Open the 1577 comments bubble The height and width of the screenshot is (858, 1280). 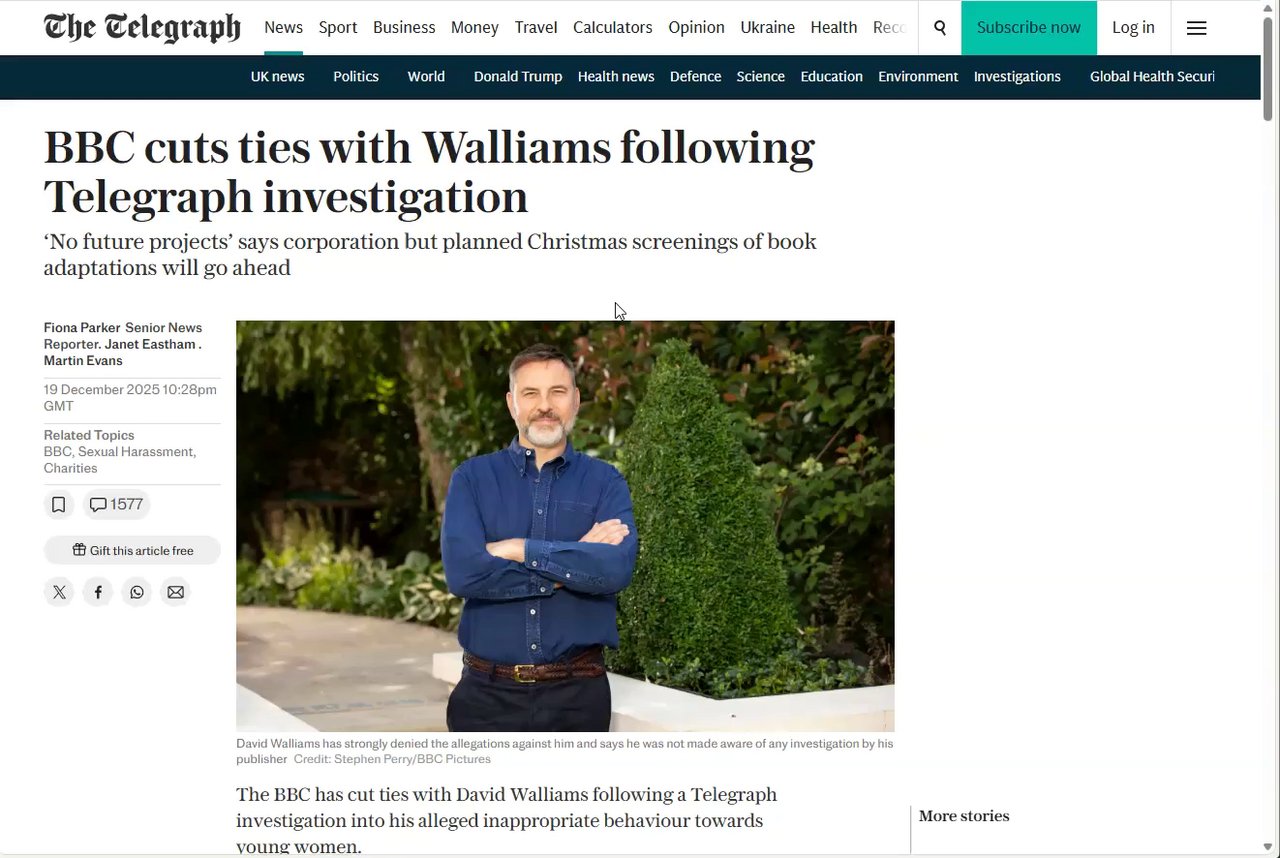tap(116, 505)
